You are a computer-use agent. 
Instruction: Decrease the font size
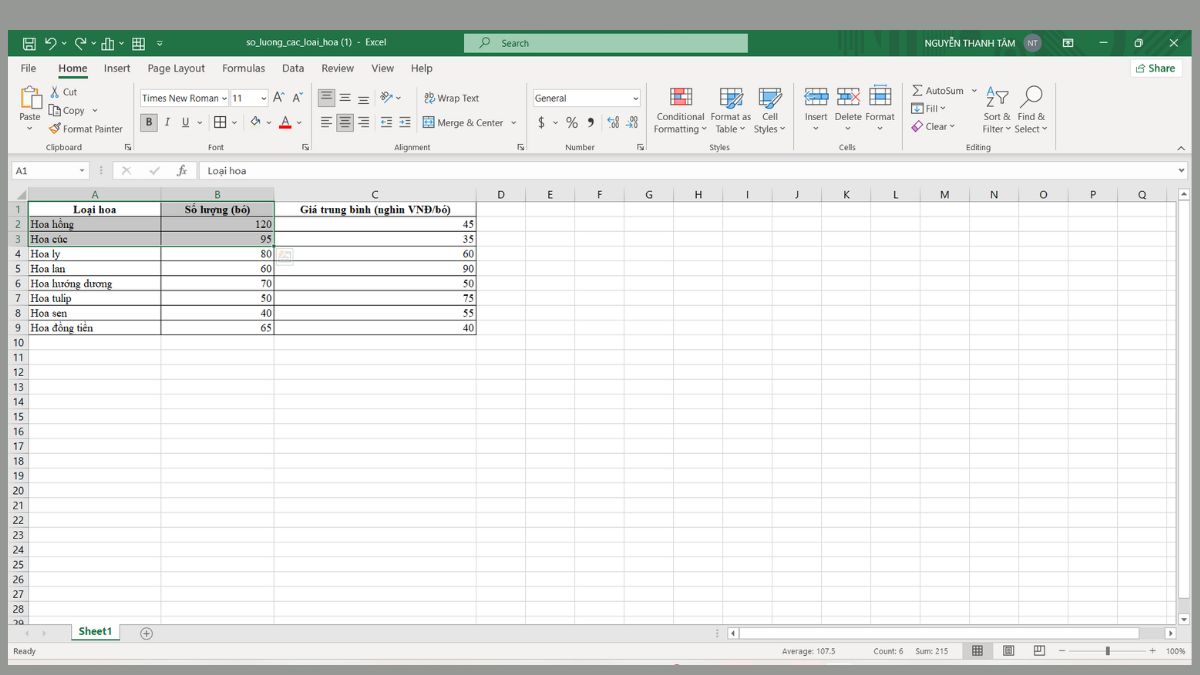[x=297, y=98]
